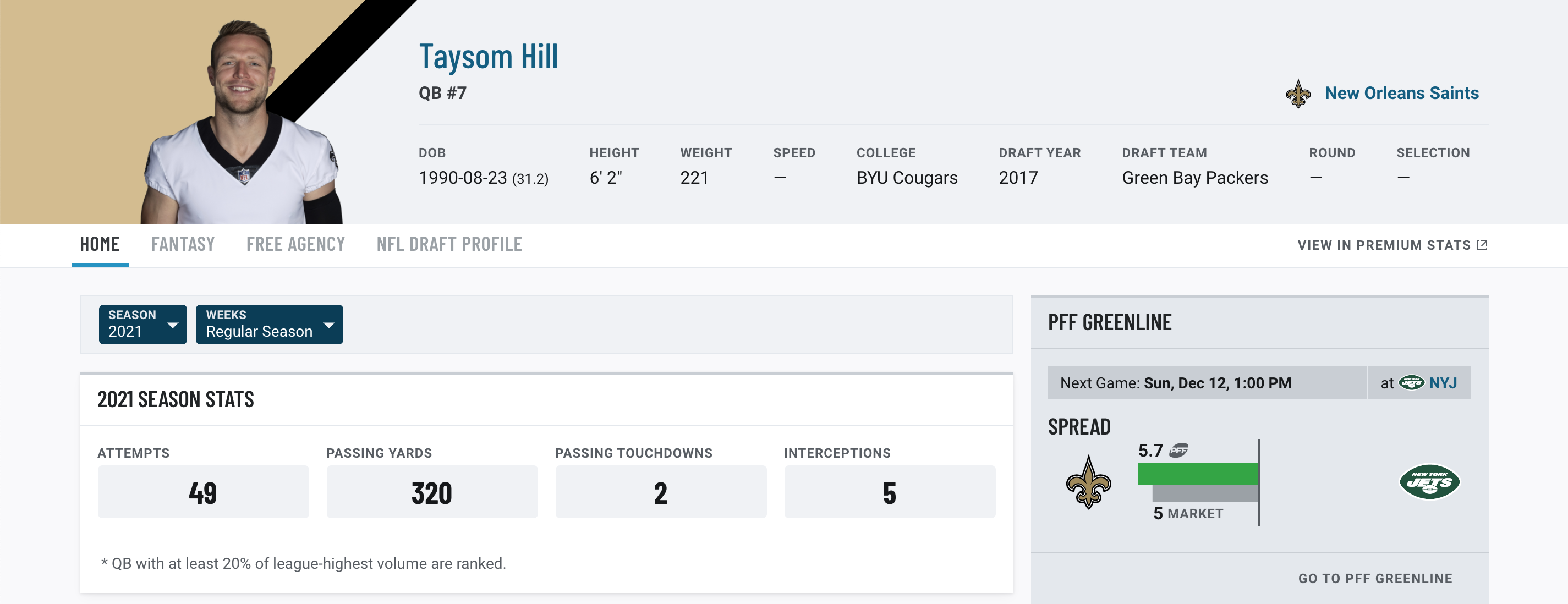Click the PFF football icon beside 5.7

click(x=1178, y=450)
